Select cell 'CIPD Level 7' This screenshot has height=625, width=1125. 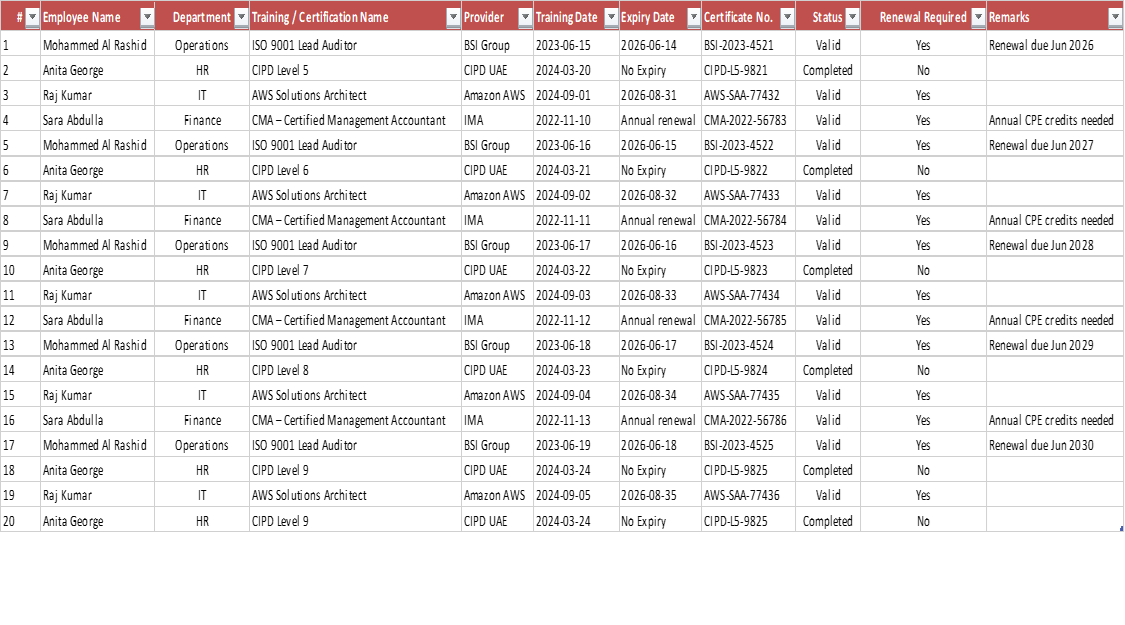[x=355, y=271]
